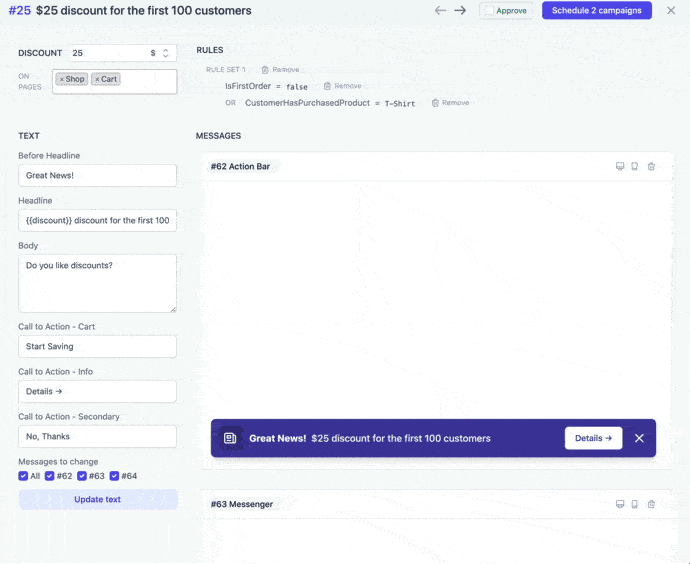Edit the Headline text field
Screen dimensions: 690x564
coord(97,220)
